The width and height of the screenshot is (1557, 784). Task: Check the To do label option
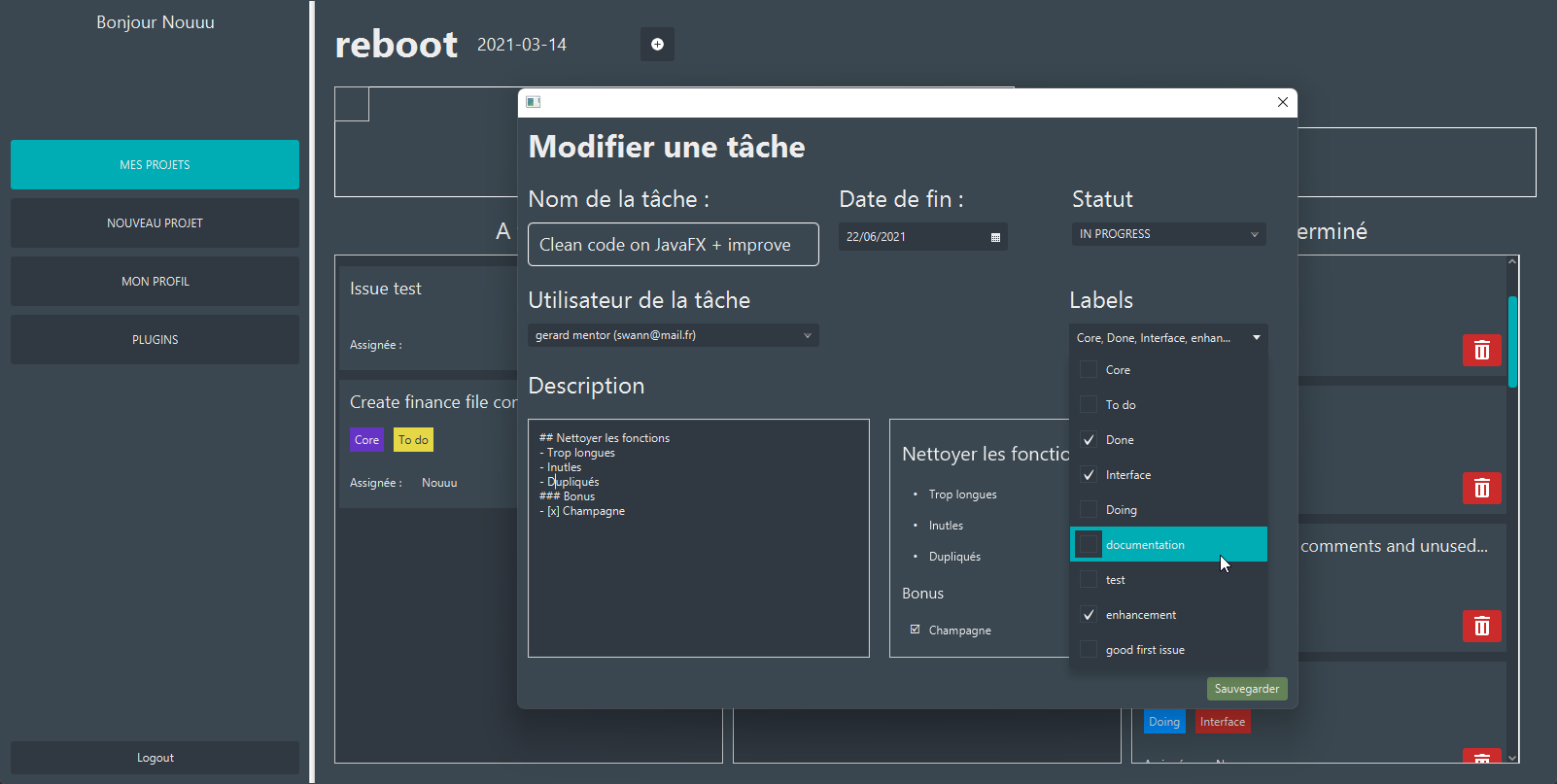coord(1089,405)
